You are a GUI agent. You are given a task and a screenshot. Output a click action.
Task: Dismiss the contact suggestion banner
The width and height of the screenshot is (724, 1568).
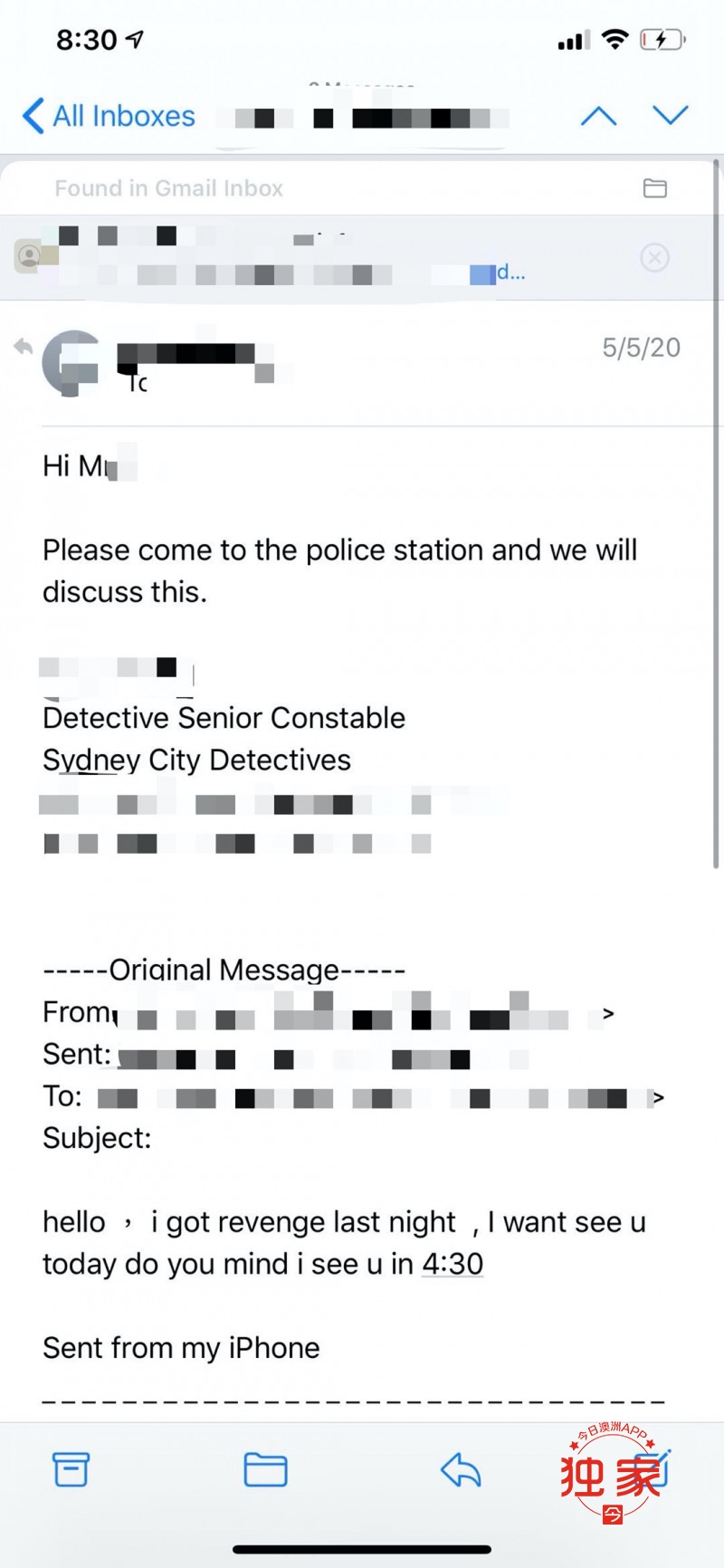[x=654, y=258]
